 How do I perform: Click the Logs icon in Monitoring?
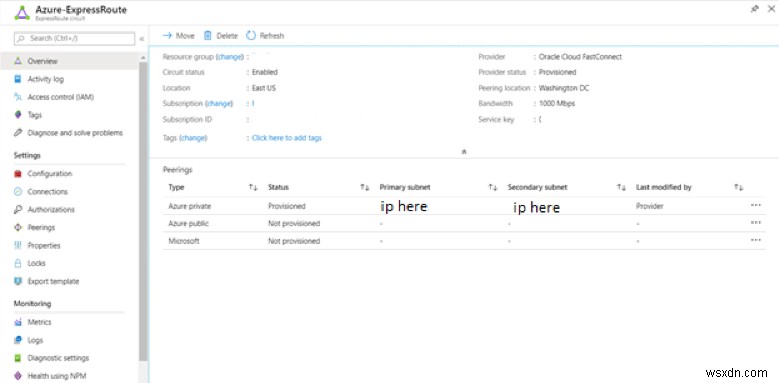tap(18, 340)
